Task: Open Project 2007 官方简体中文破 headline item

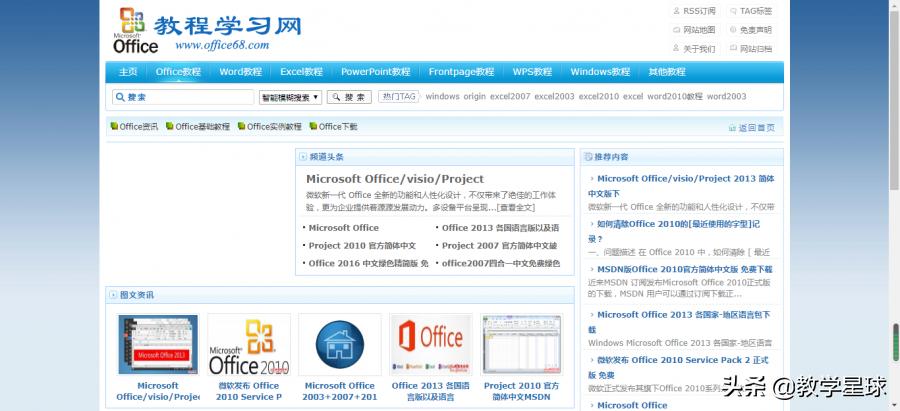Action: click(x=499, y=245)
